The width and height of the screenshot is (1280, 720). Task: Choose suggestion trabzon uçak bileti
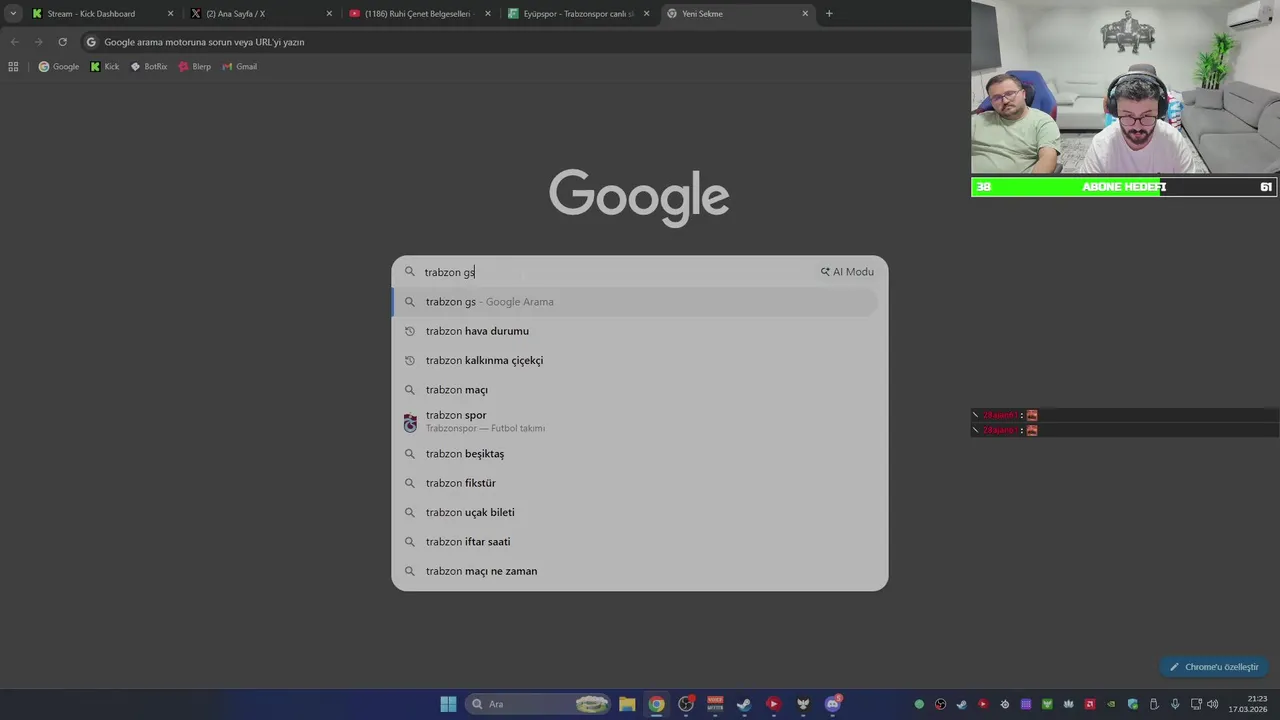tap(635, 512)
